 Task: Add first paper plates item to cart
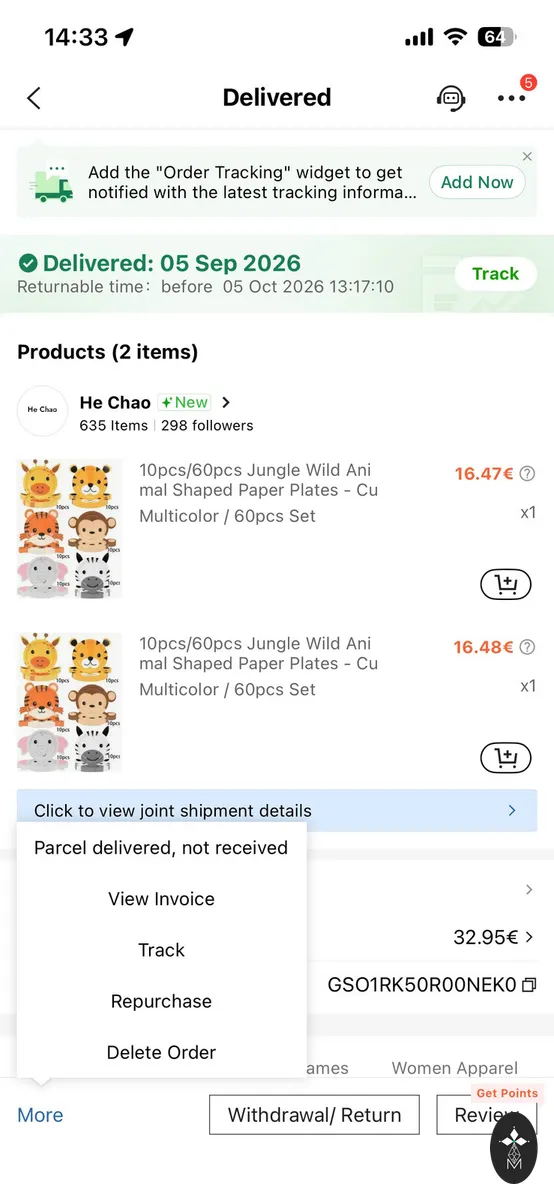pos(505,584)
